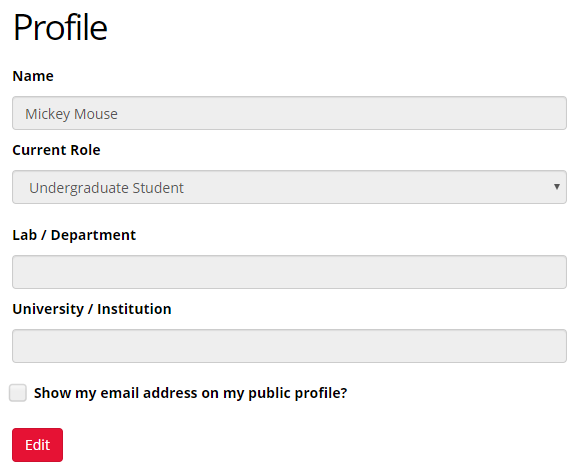Click the 'Name' field label
Viewport: 580px width, 472px height.
33,76
